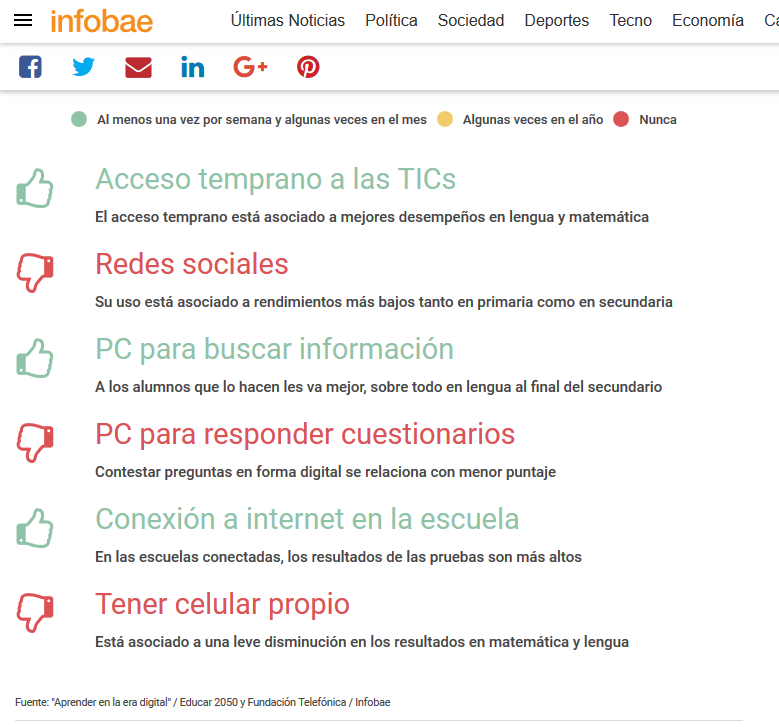Click the green legend dot
The width and height of the screenshot is (779, 727).
(79, 119)
